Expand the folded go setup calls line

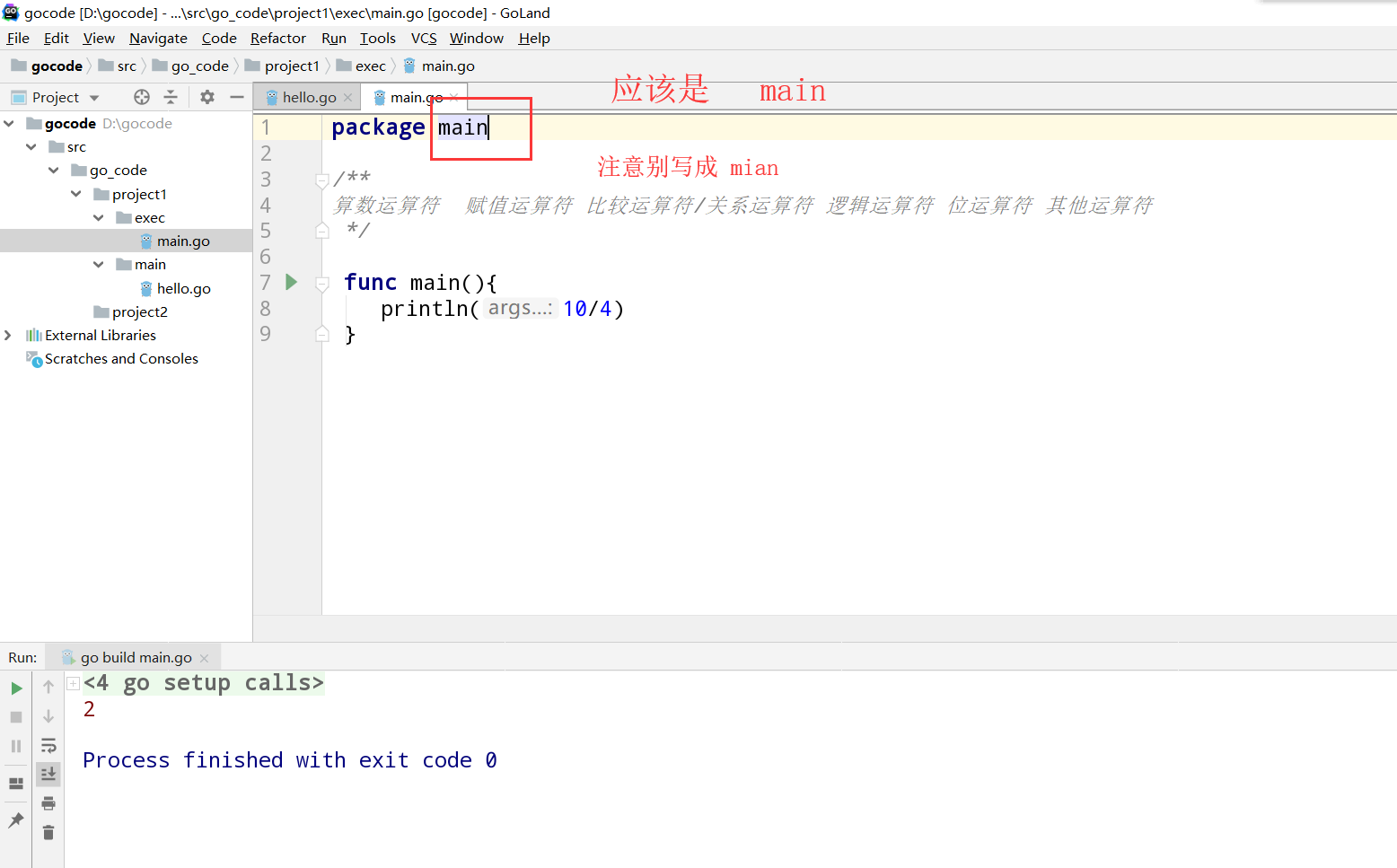point(74,683)
